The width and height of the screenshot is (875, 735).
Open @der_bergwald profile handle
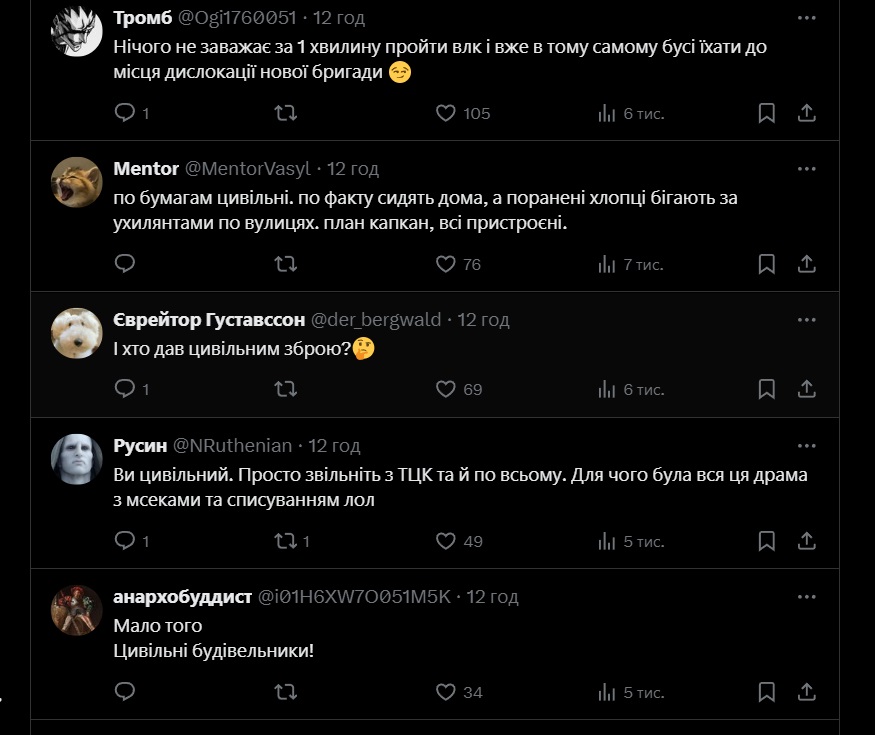point(376,320)
